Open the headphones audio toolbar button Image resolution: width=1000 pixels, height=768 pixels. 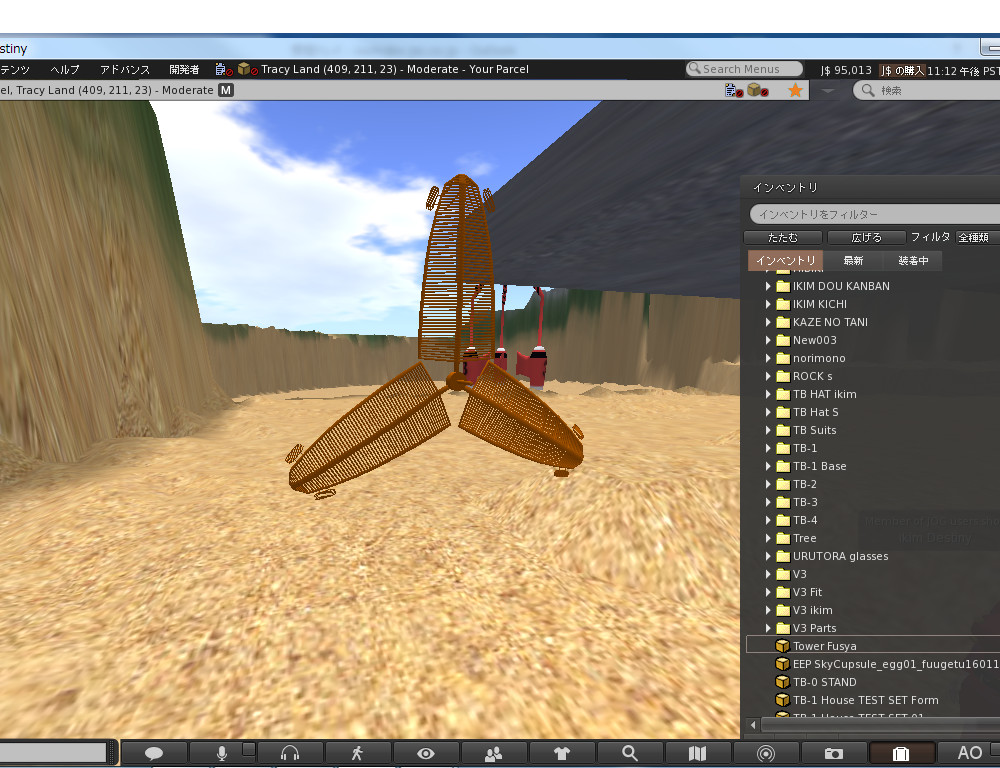(x=290, y=753)
